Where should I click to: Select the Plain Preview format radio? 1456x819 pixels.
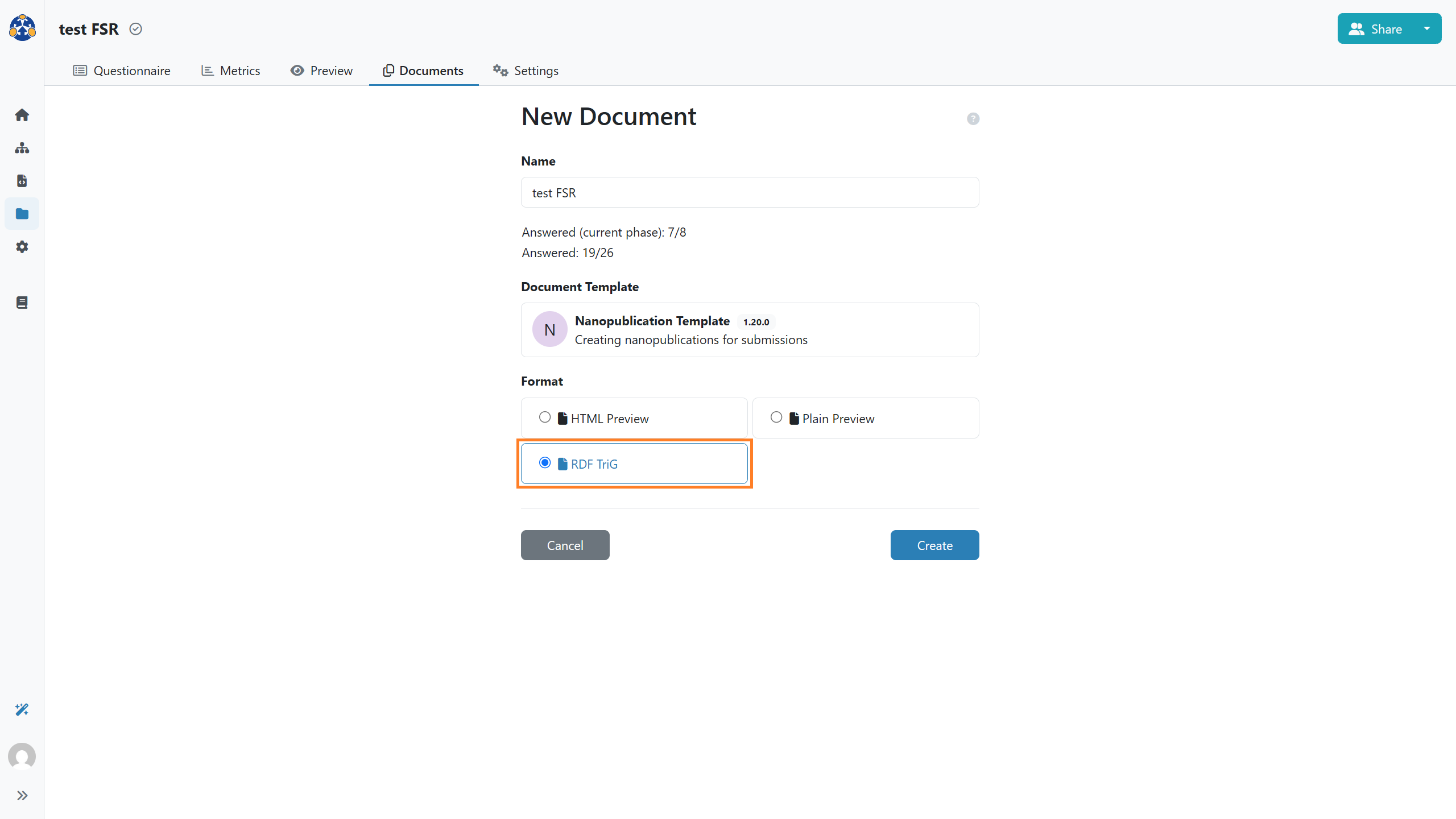coord(776,417)
